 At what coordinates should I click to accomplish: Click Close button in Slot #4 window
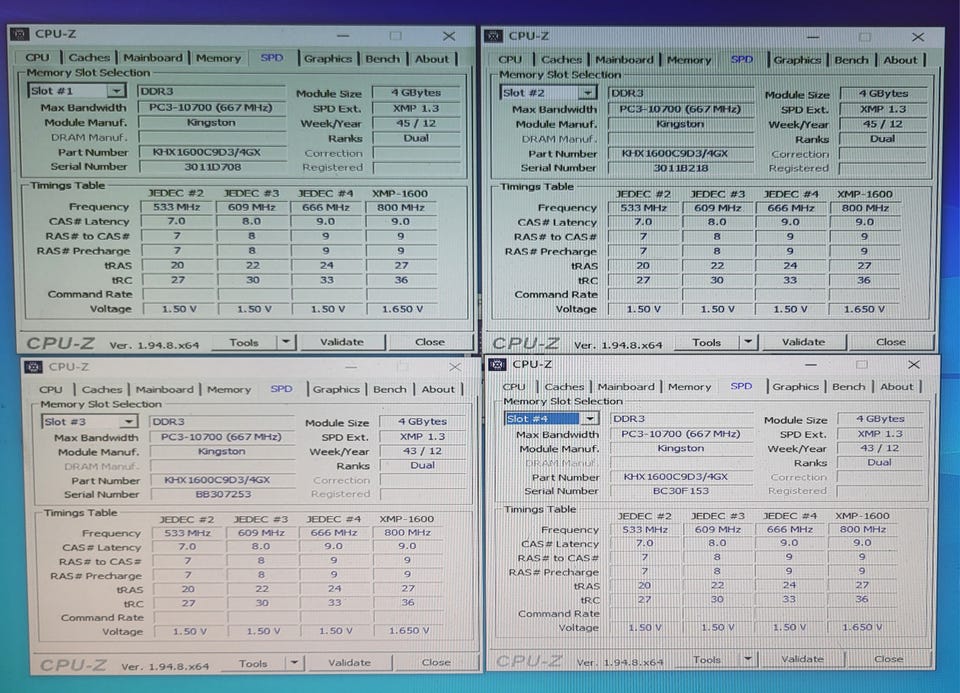888,659
